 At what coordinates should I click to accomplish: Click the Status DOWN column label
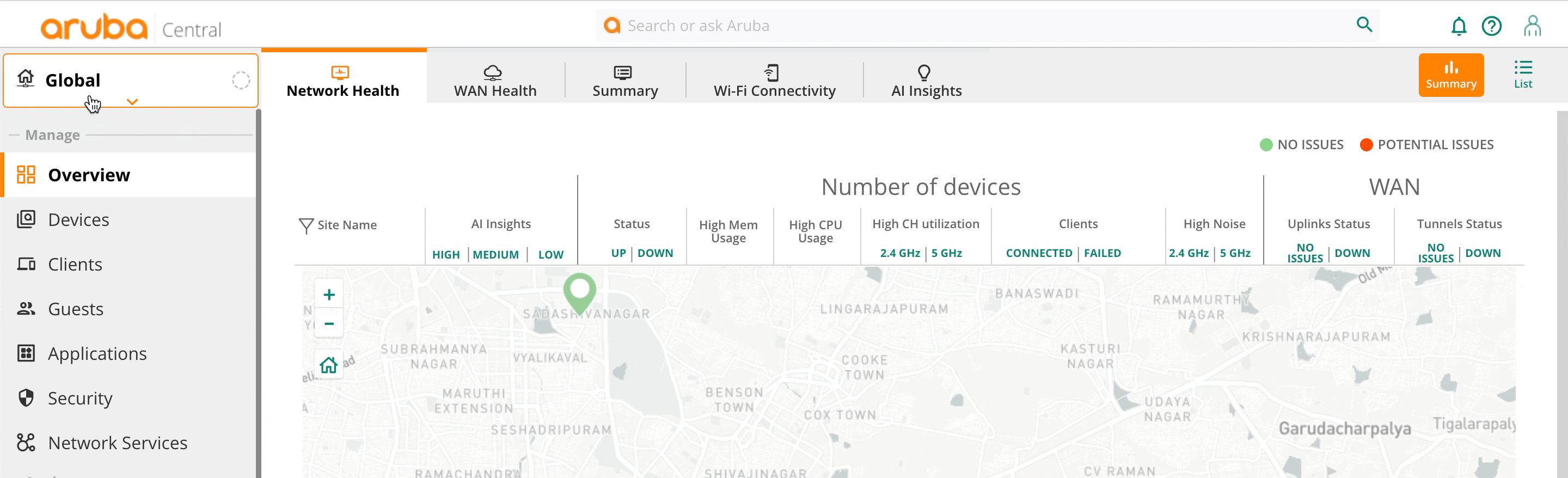coord(655,253)
